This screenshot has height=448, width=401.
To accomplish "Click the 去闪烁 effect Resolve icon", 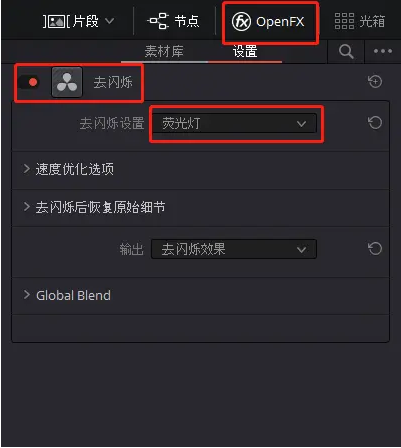I will point(67,82).
